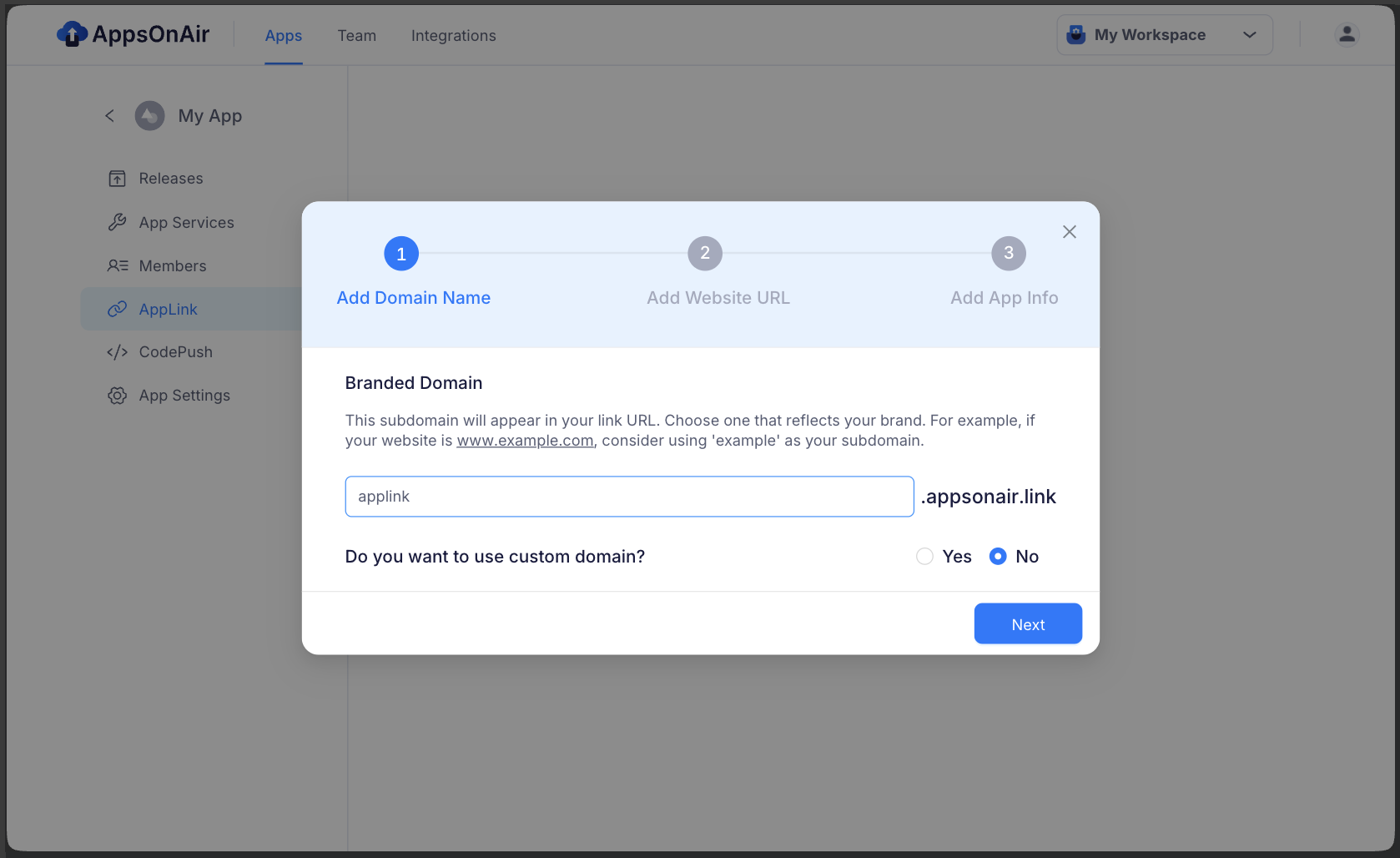Click the Releases upload icon
Viewport: 1400px width, 858px height.
118,179
